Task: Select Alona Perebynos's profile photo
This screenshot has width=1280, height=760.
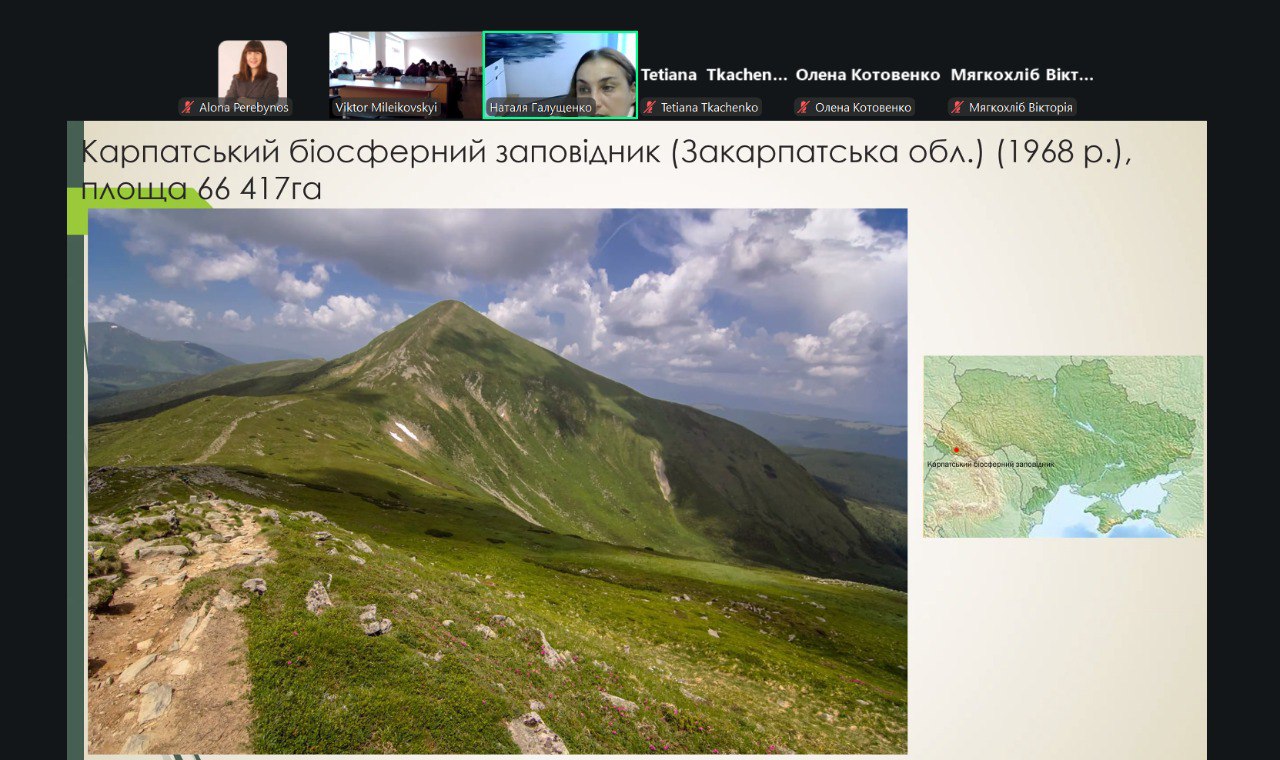Action: 252,70
